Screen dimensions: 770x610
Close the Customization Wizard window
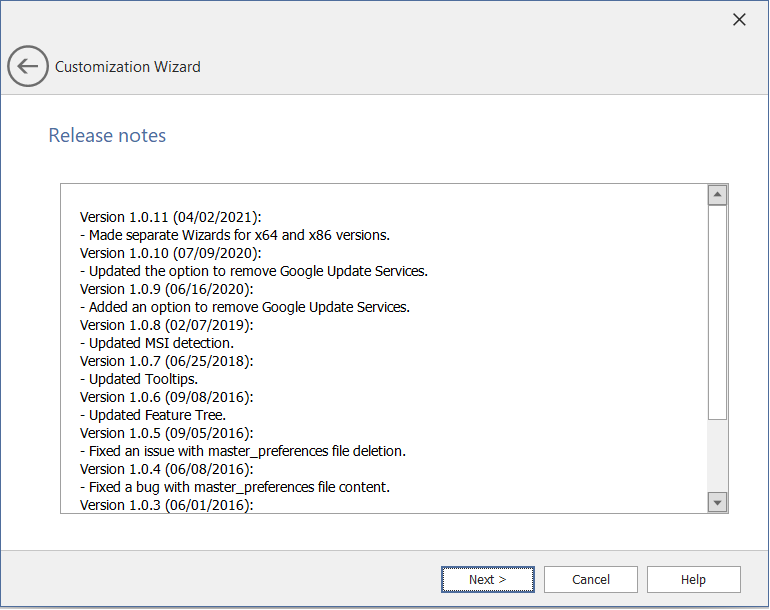point(739,19)
